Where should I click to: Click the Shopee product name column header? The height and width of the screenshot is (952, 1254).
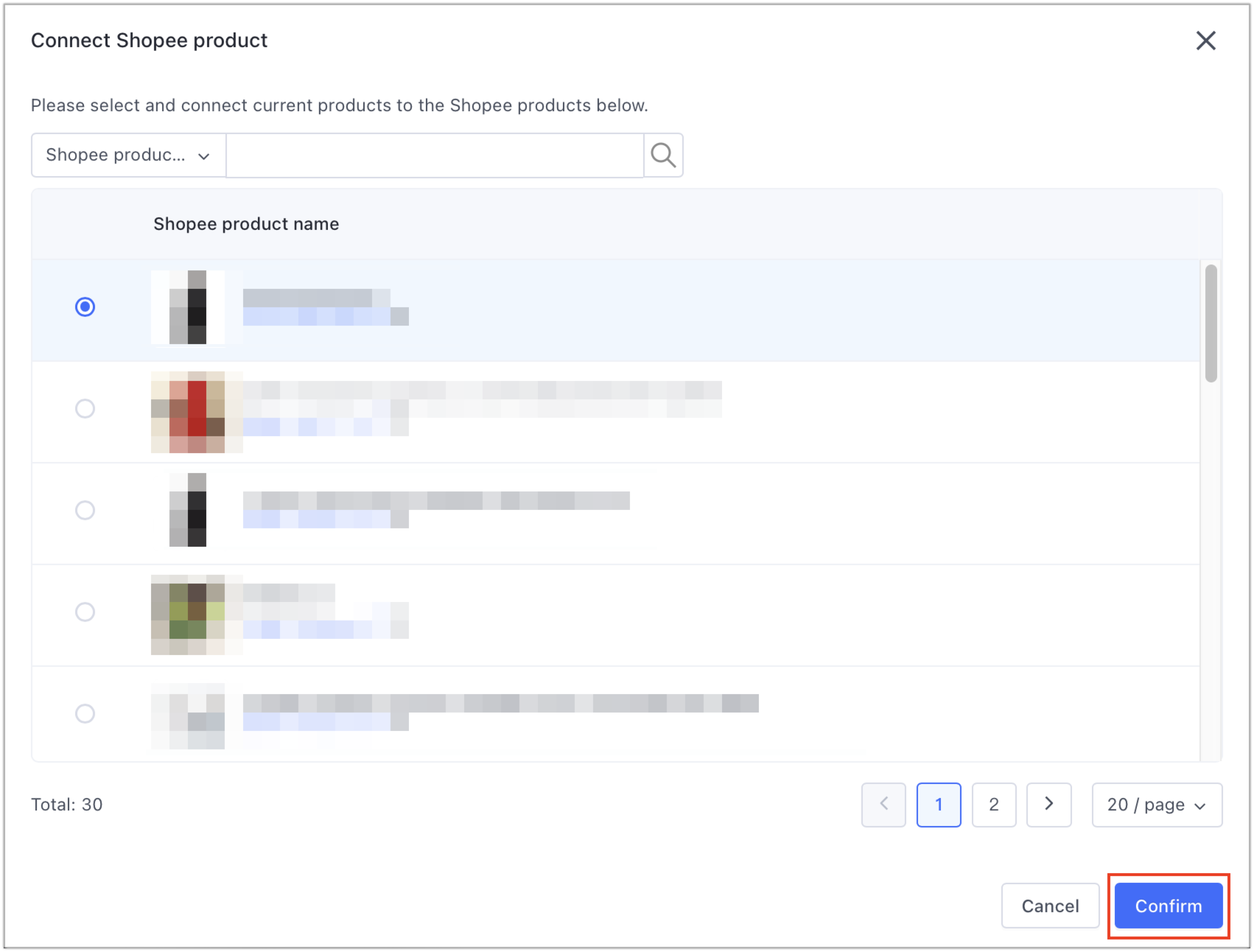tap(246, 224)
